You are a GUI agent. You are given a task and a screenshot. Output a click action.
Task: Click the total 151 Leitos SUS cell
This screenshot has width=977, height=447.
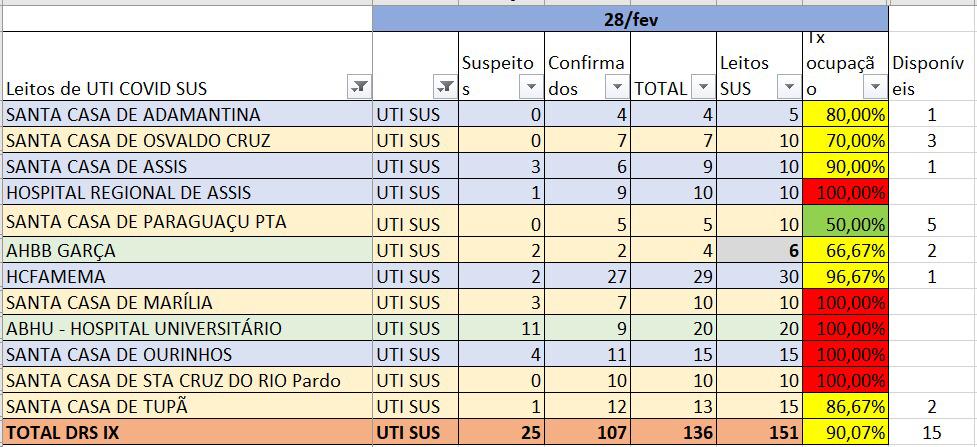760,433
